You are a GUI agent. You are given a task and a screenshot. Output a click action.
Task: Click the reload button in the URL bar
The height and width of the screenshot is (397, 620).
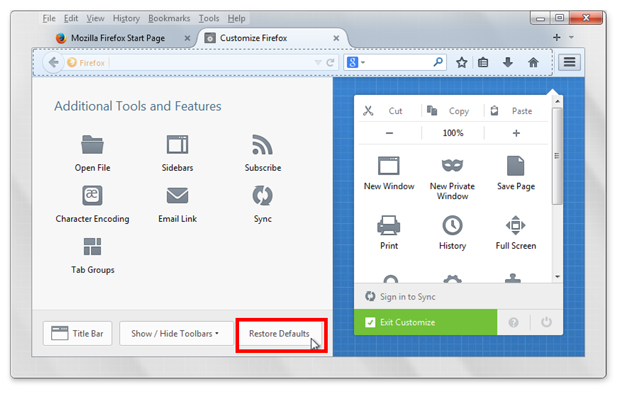330,62
